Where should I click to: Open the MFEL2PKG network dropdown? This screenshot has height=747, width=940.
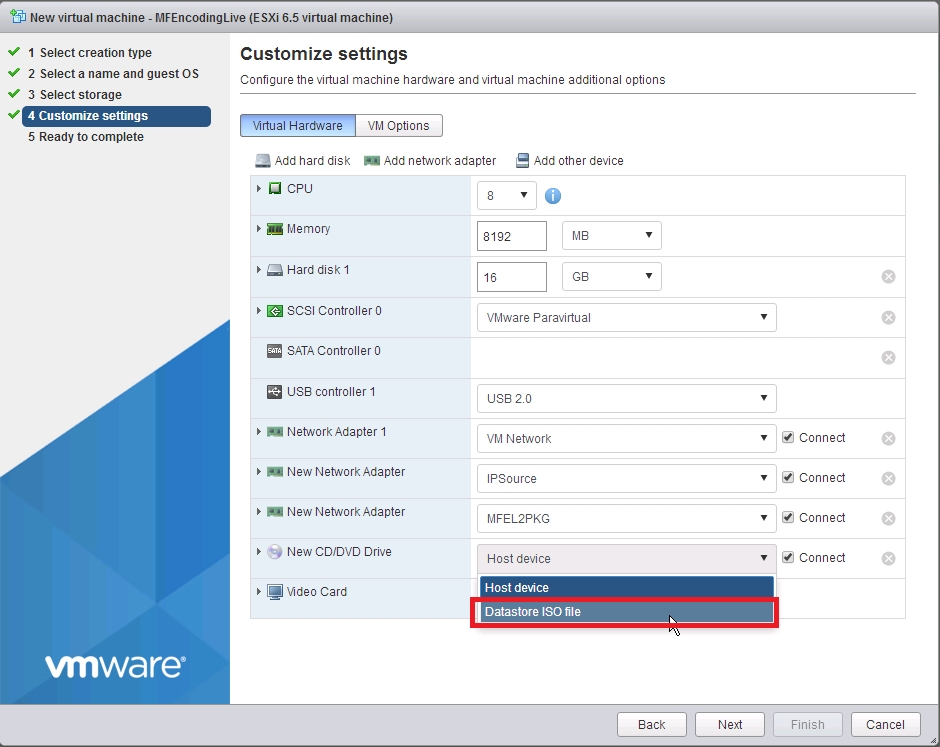(626, 518)
